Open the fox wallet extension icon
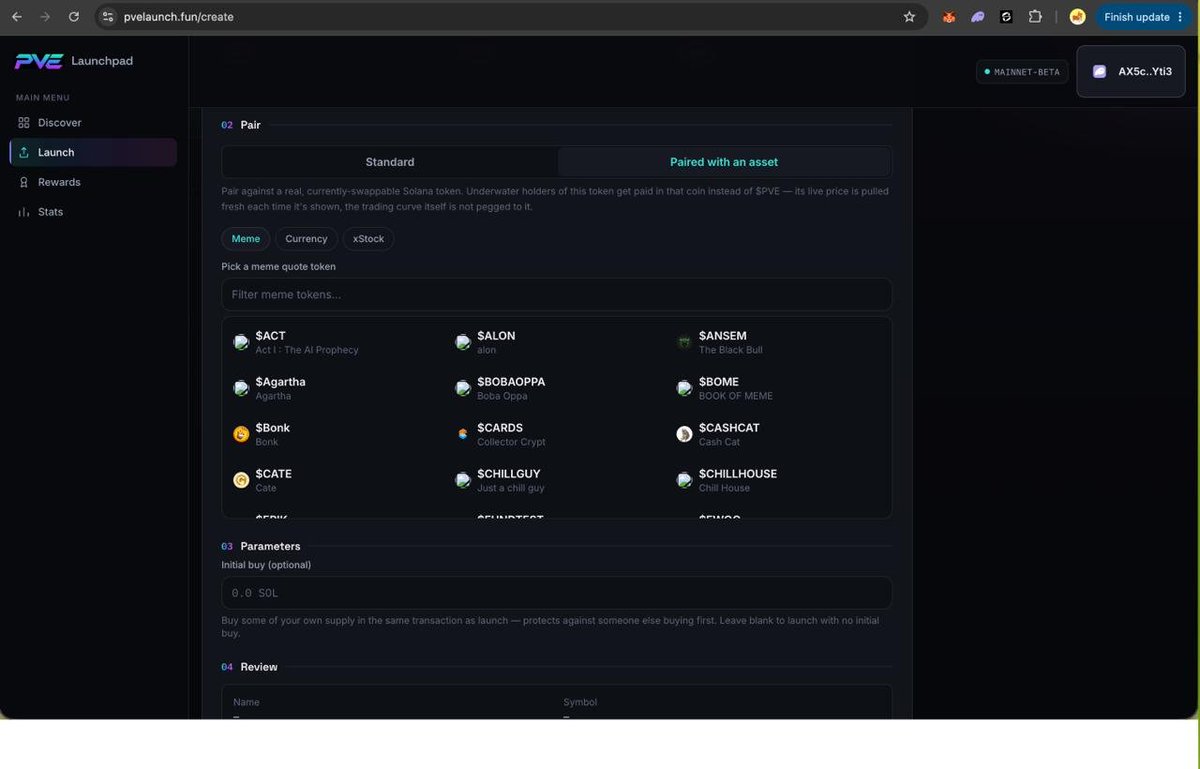1200x769 pixels. coord(949,17)
